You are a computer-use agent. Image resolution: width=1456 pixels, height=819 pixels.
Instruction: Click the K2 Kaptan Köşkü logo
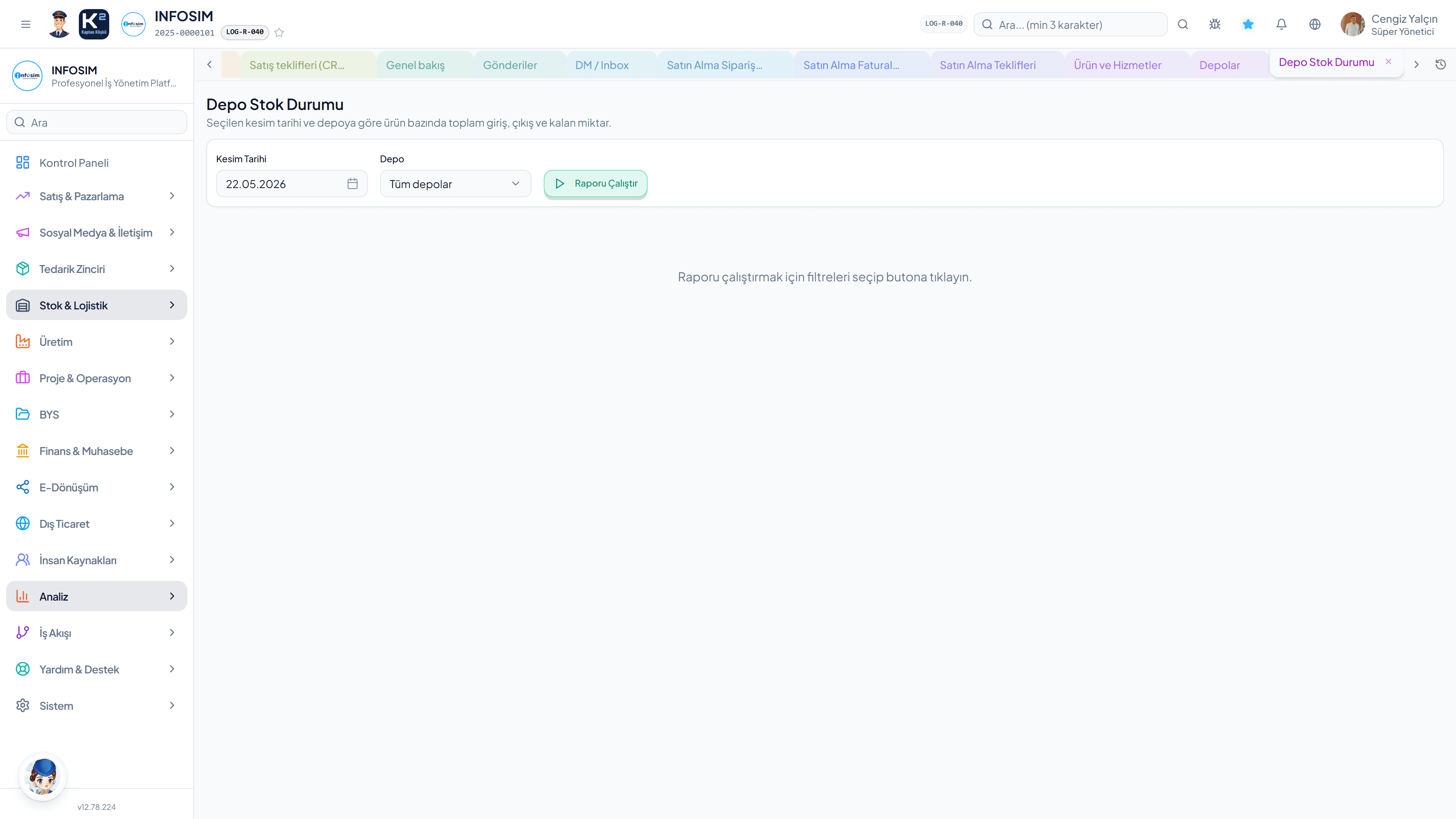pos(94,24)
